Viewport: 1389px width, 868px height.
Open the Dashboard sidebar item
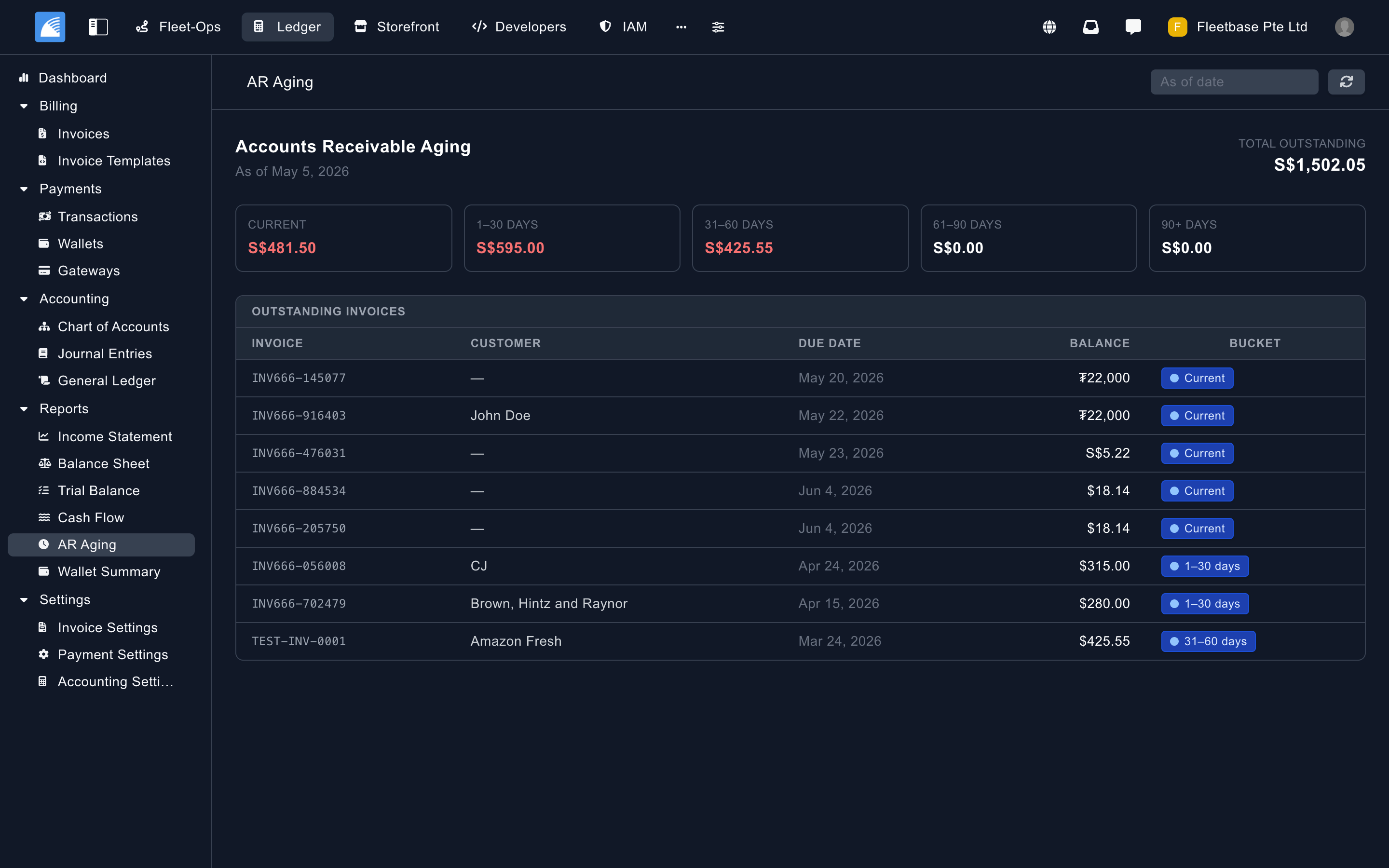coord(64,78)
